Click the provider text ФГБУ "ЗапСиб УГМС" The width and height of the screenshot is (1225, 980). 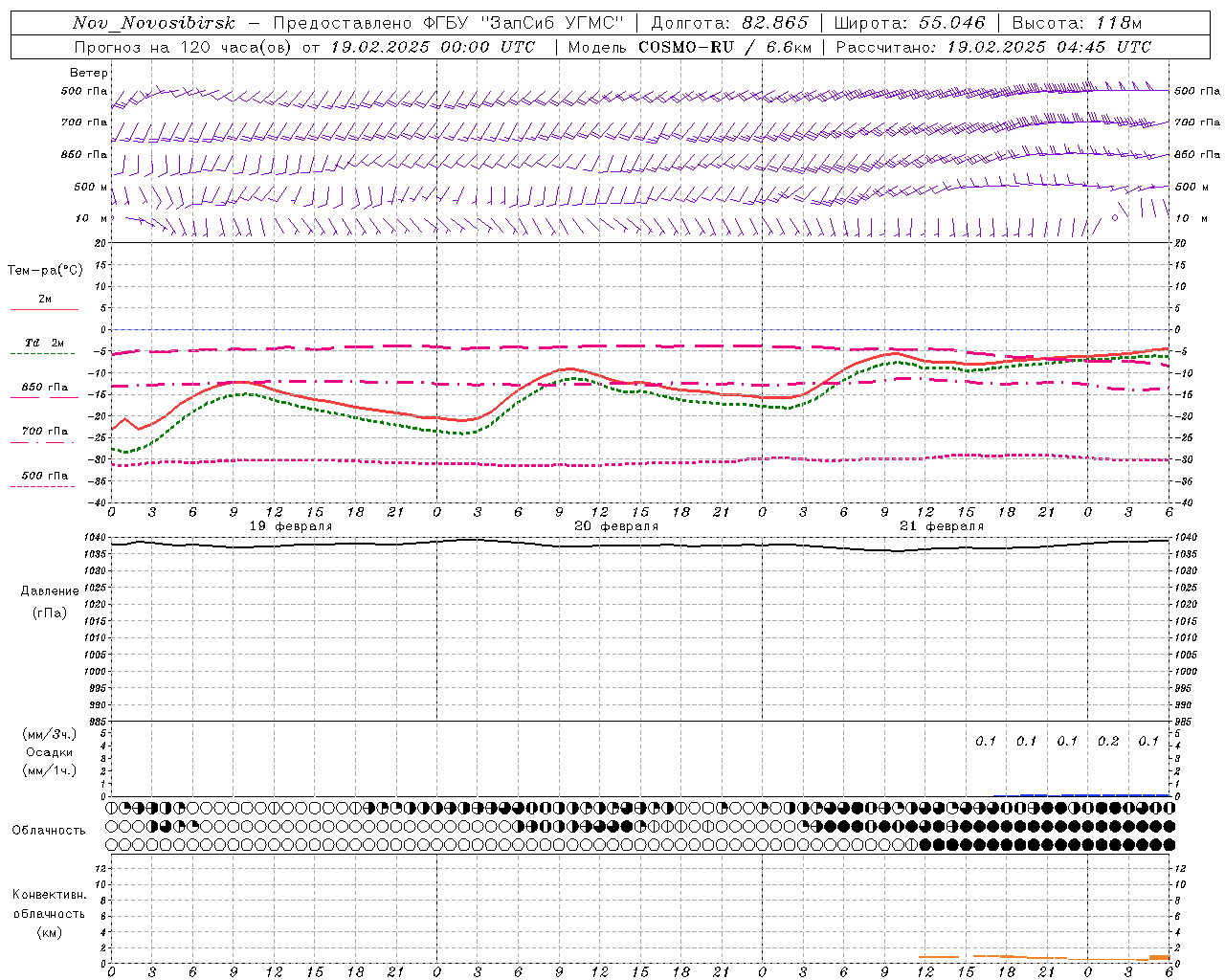click(x=523, y=23)
